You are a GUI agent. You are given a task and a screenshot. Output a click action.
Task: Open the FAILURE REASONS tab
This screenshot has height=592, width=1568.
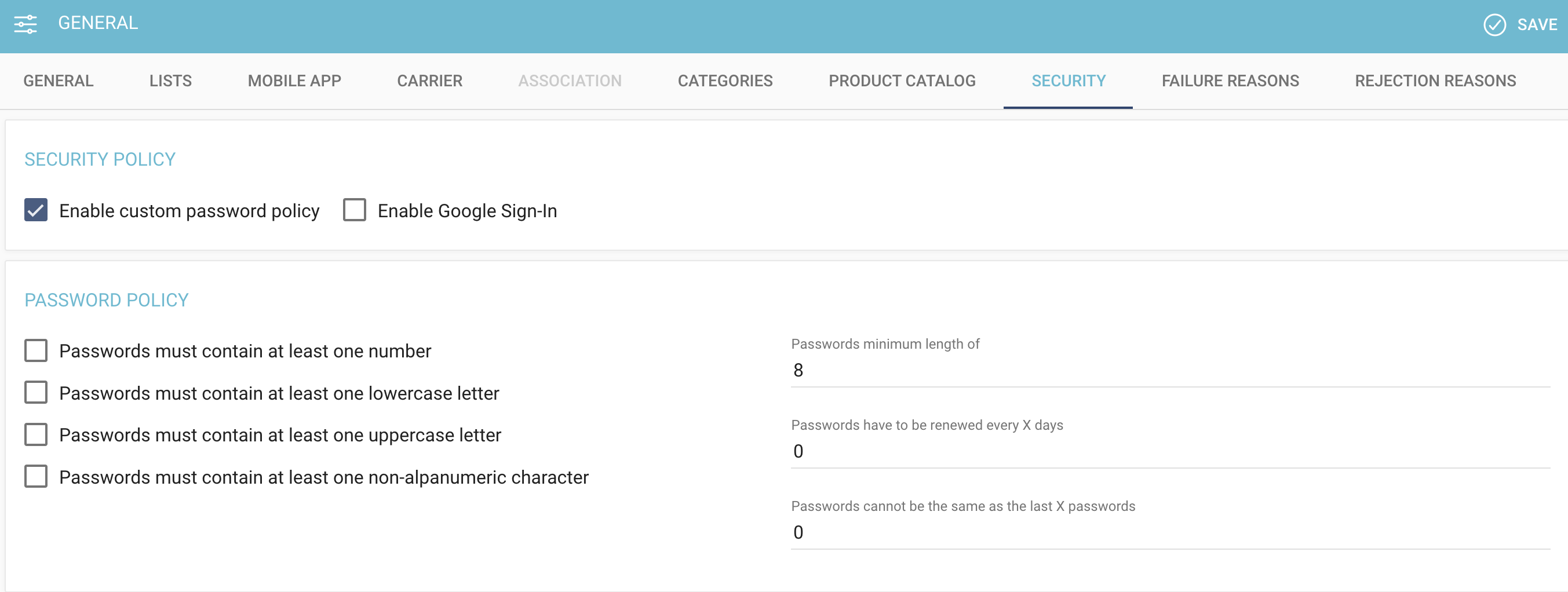point(1230,81)
